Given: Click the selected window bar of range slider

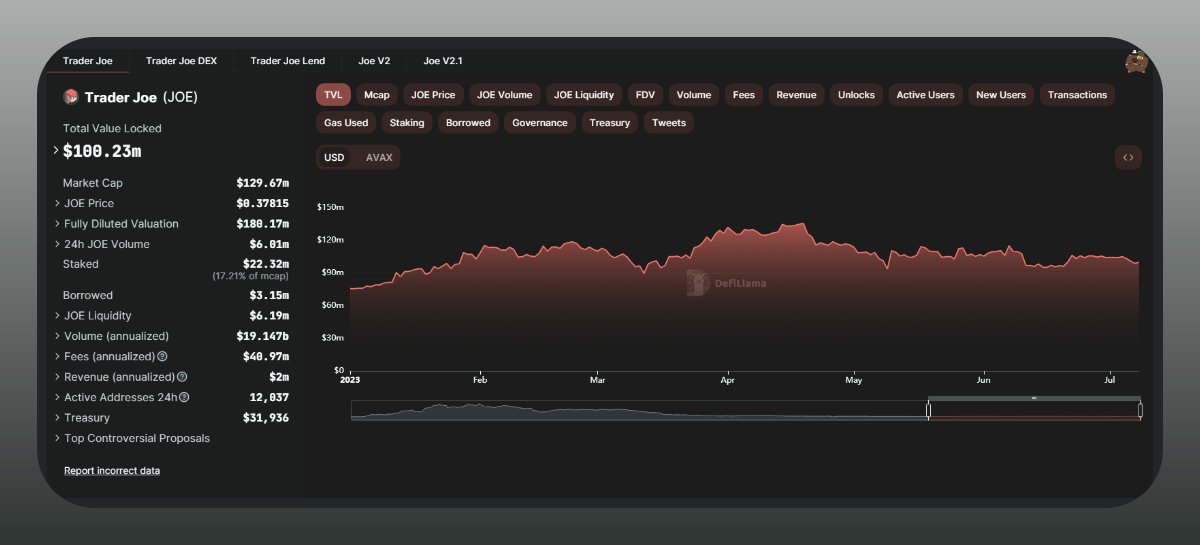Looking at the screenshot, I should point(1034,398).
